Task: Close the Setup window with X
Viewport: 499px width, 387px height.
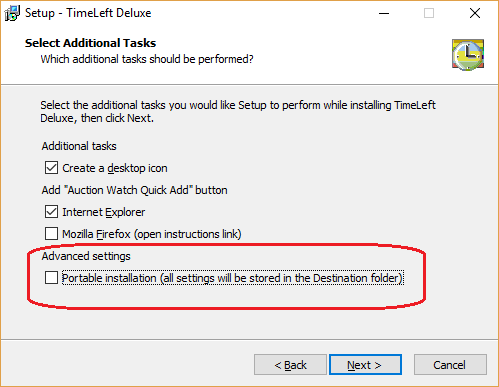Action: point(475,13)
